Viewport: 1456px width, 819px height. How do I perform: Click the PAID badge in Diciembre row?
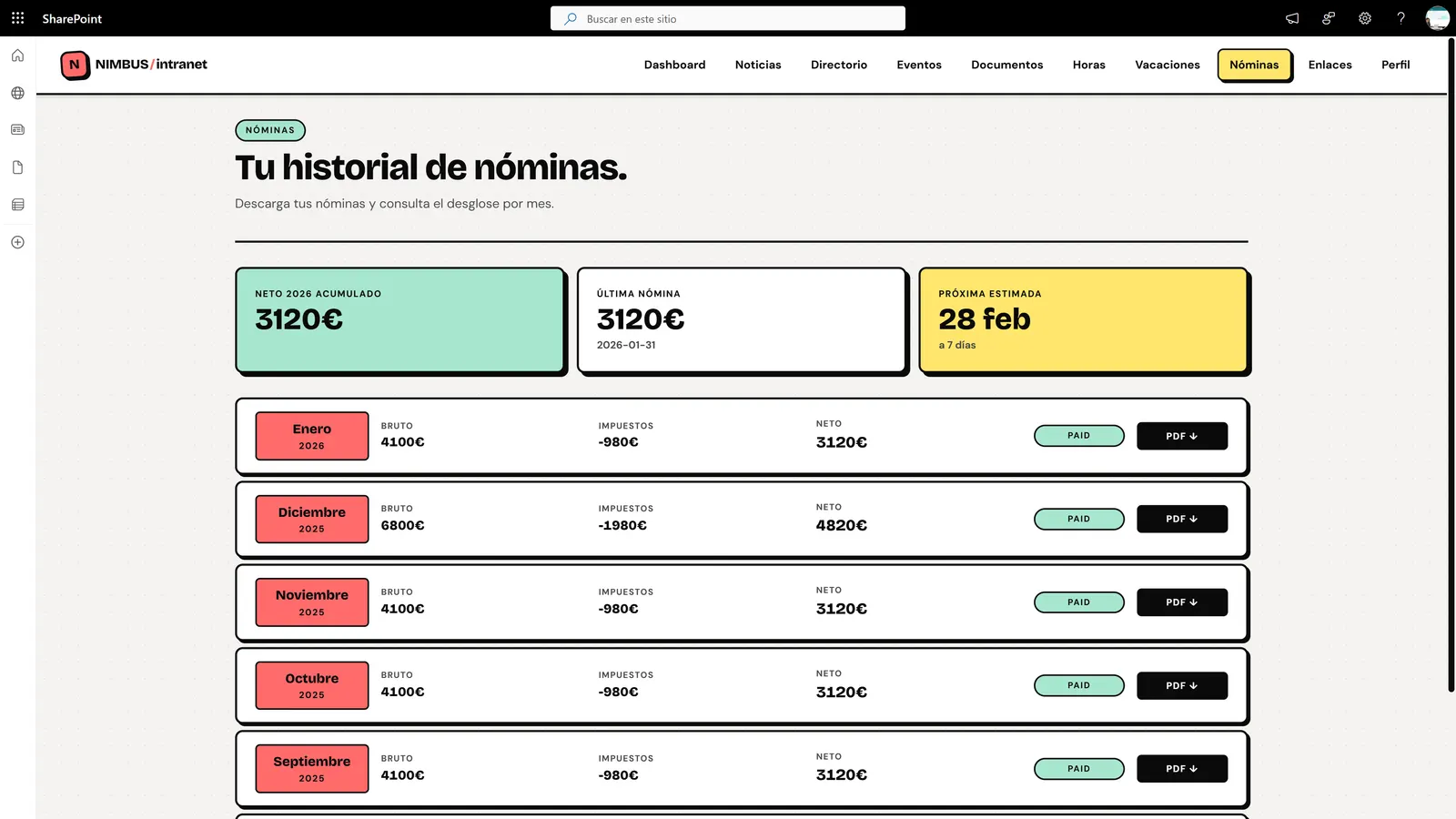(x=1079, y=519)
